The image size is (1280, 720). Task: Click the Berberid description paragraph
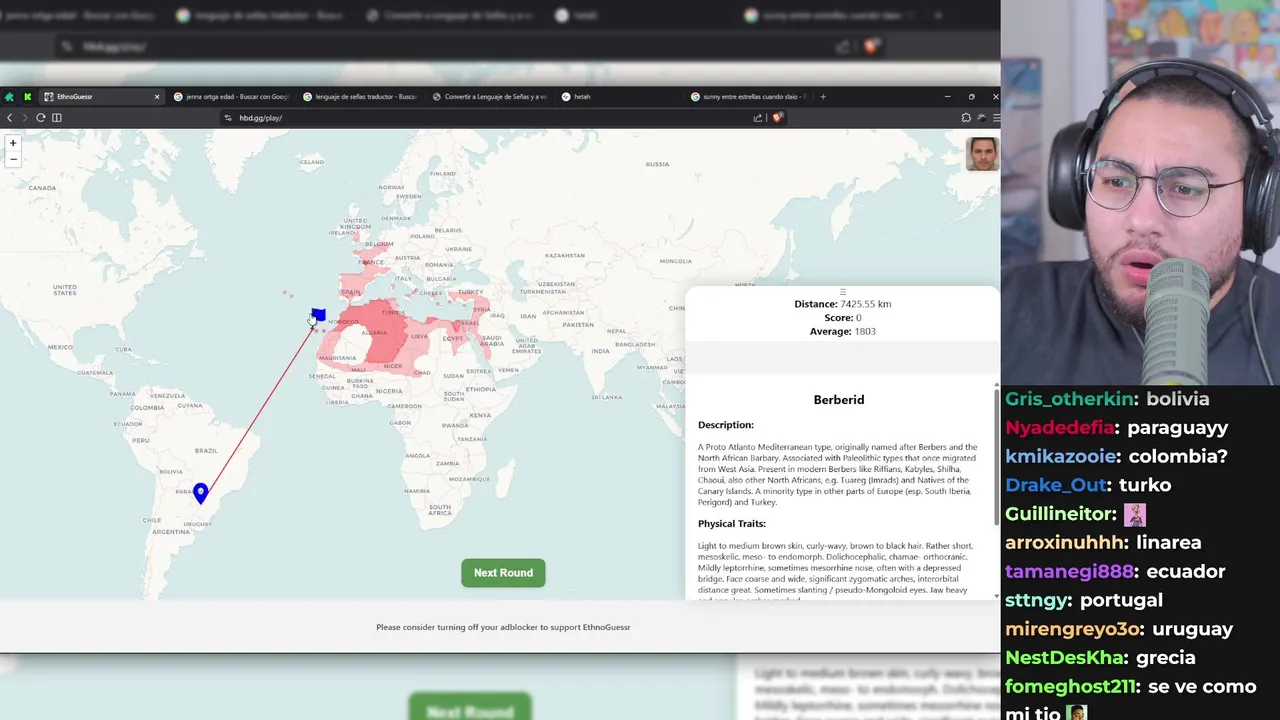pos(838,474)
